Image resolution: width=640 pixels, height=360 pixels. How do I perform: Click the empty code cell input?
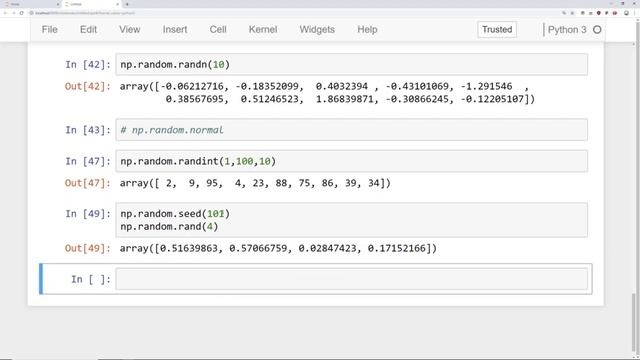tap(351, 279)
